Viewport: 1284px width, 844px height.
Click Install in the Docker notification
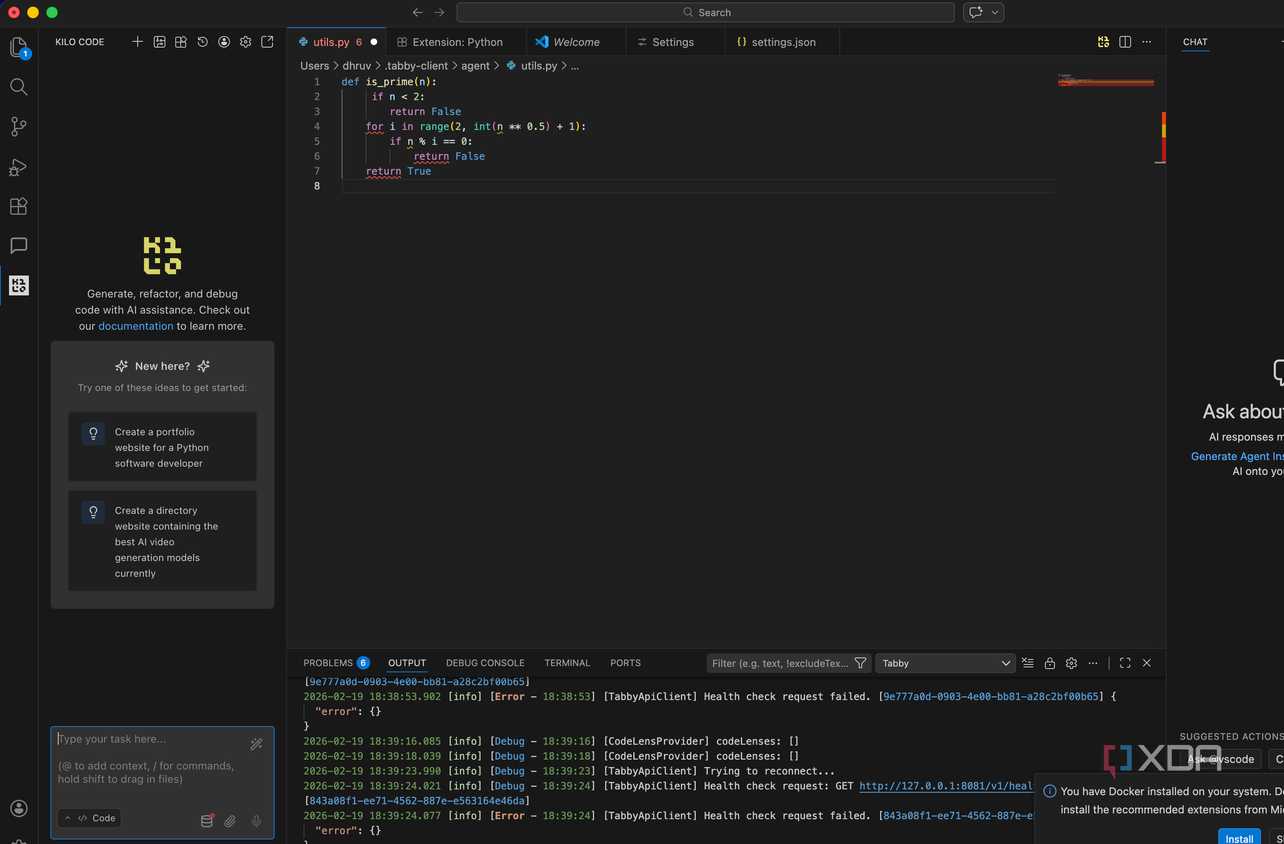tap(1239, 838)
